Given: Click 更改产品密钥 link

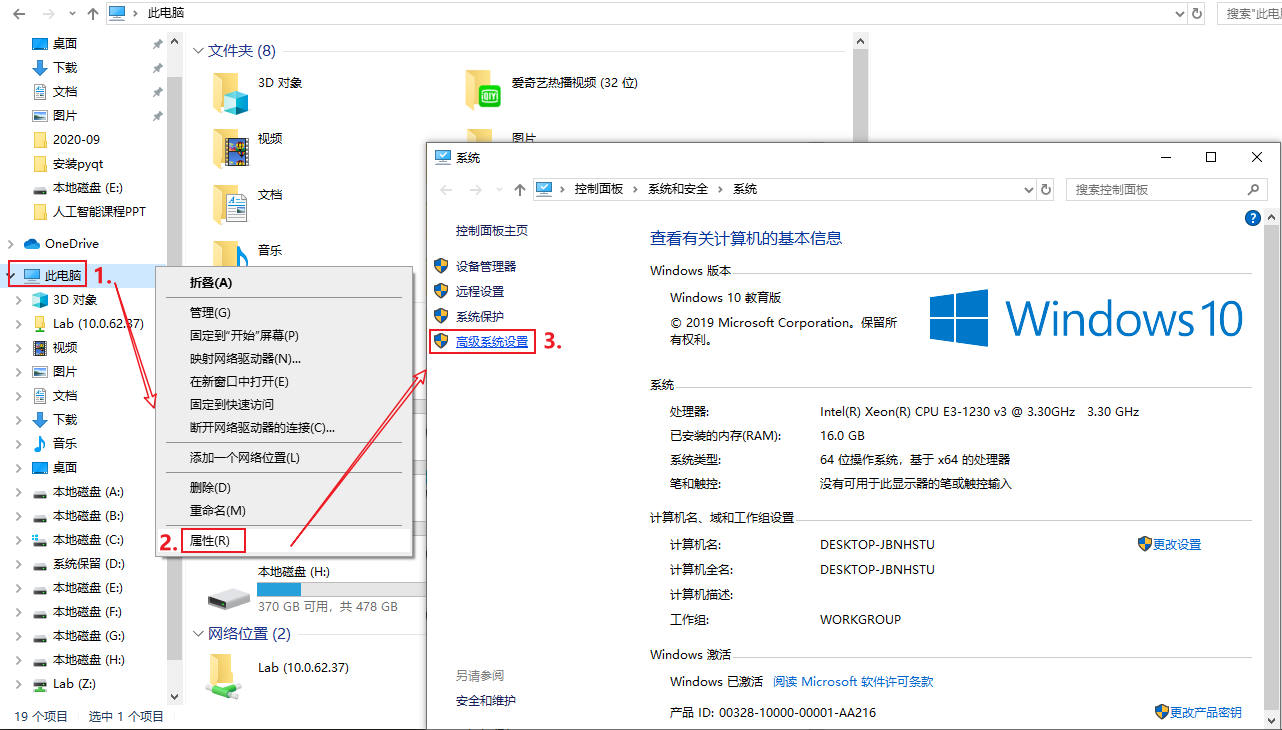Looking at the screenshot, I should pos(1206,712).
